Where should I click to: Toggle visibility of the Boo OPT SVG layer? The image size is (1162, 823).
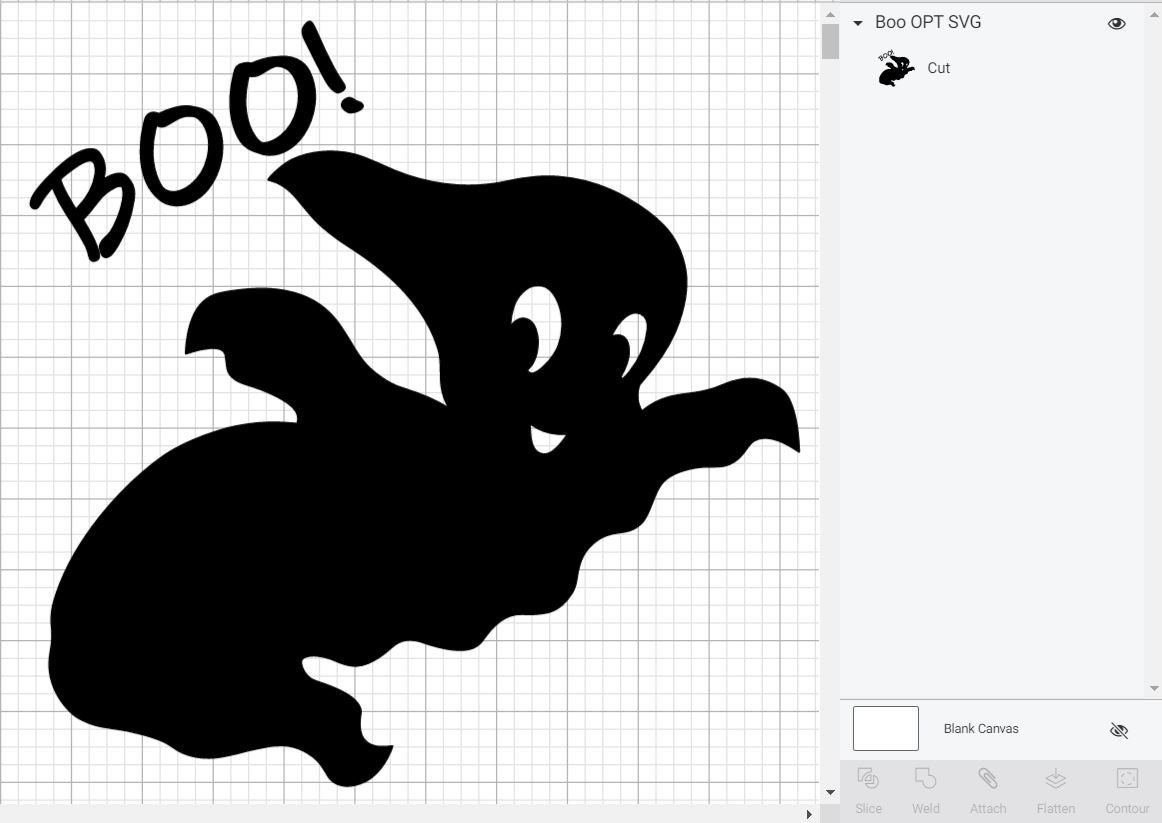coord(1116,22)
